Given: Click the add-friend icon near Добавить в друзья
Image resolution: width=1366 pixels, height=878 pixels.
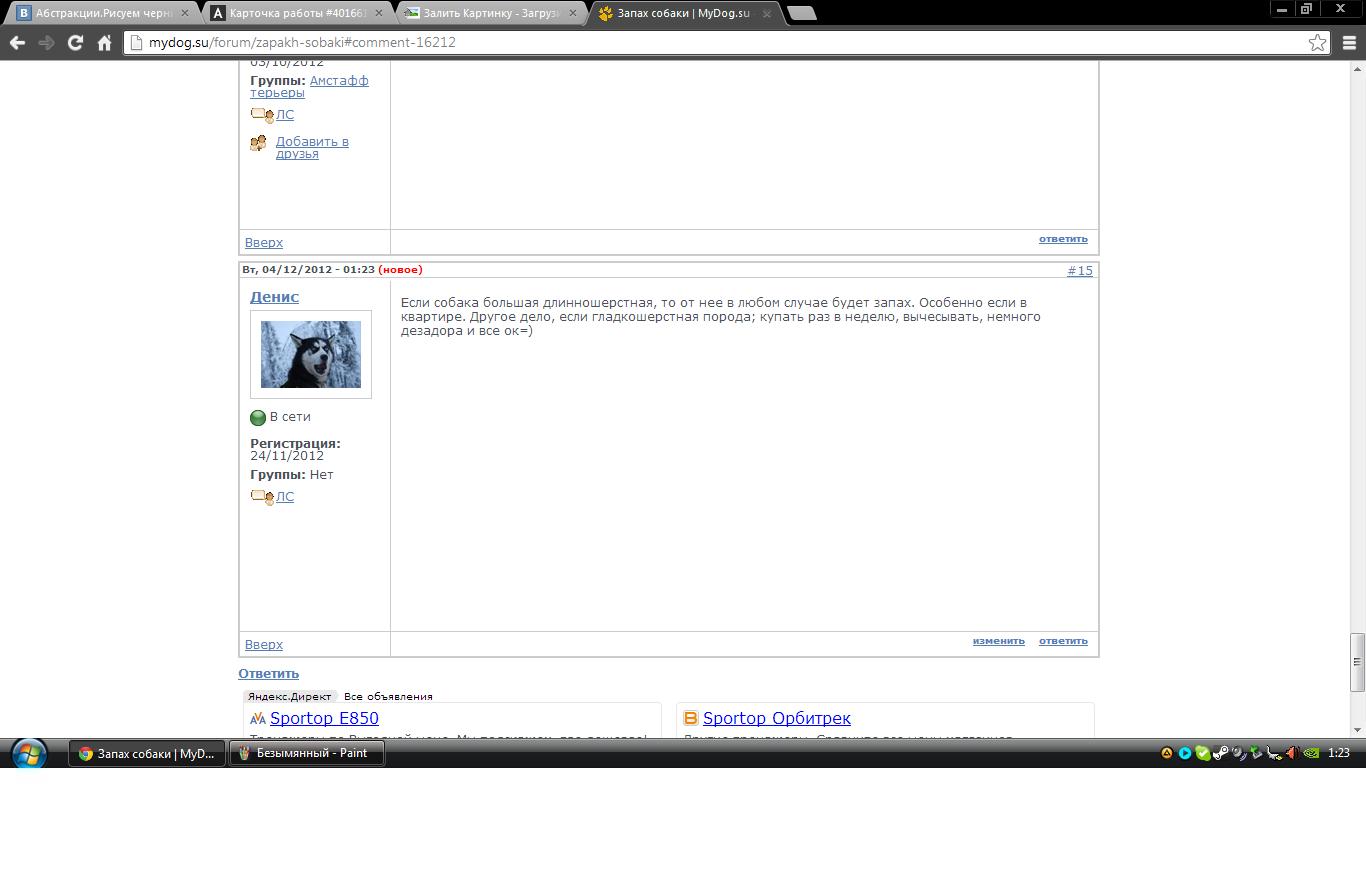Looking at the screenshot, I should pos(259,144).
